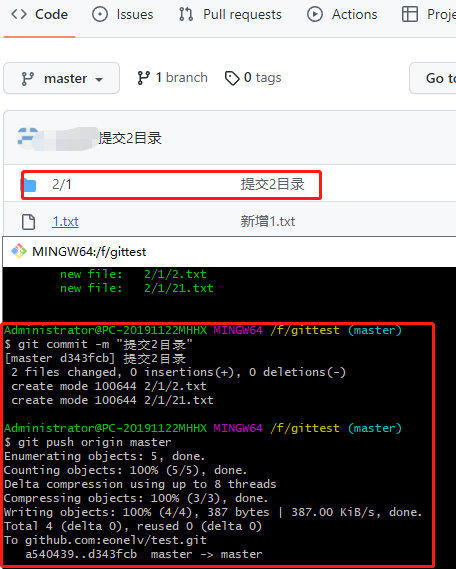Click the tag icon next to 0 tags
The width and height of the screenshot is (456, 569).
(x=232, y=78)
